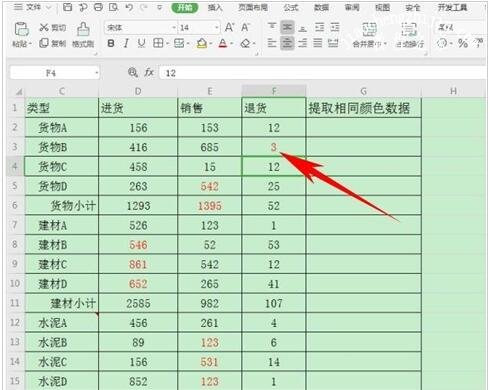The height and width of the screenshot is (390, 490).
Task: Align text to bottom of cell
Action: pos(303,27)
